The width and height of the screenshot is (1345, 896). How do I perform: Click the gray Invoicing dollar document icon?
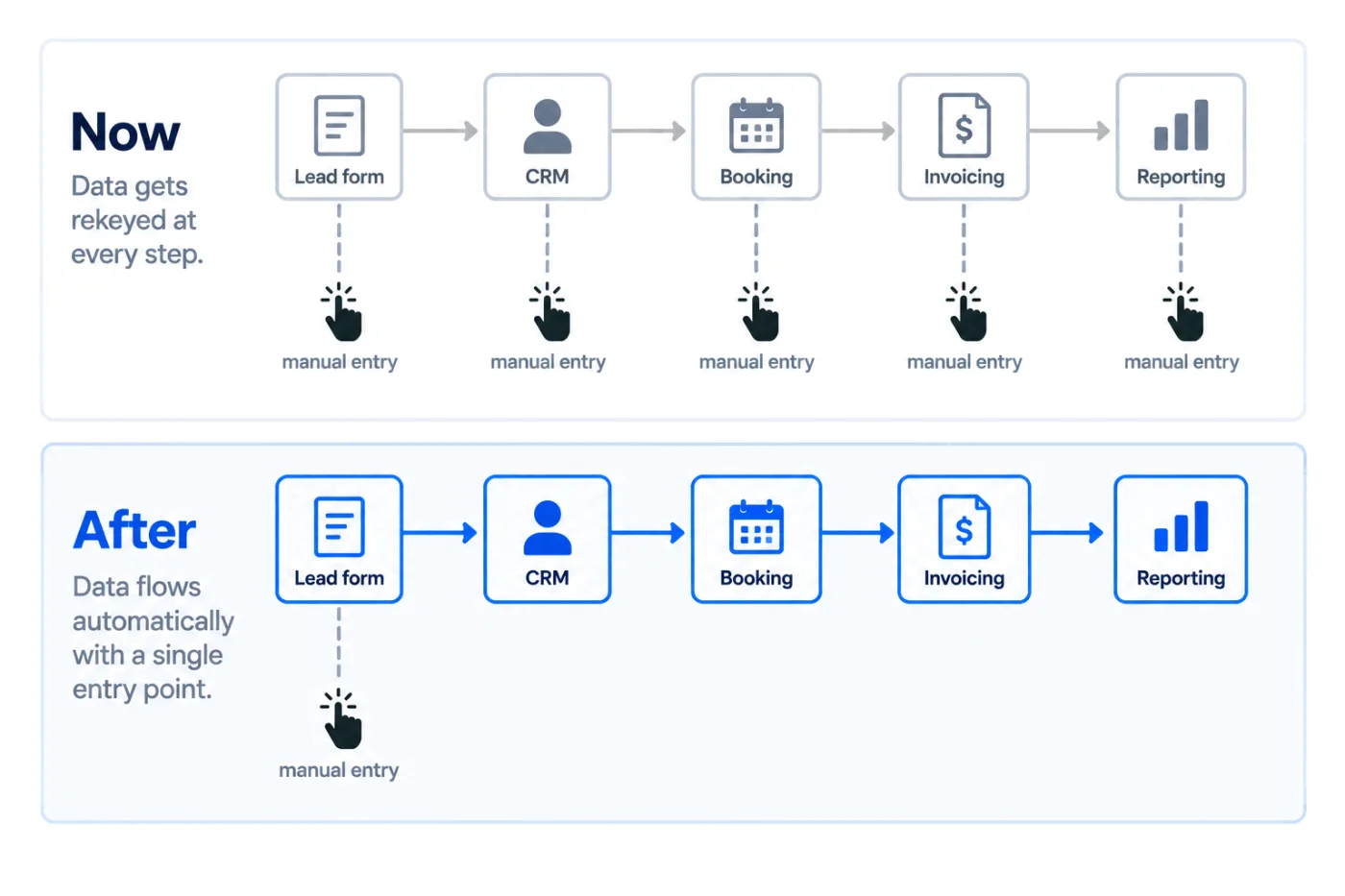(x=965, y=126)
